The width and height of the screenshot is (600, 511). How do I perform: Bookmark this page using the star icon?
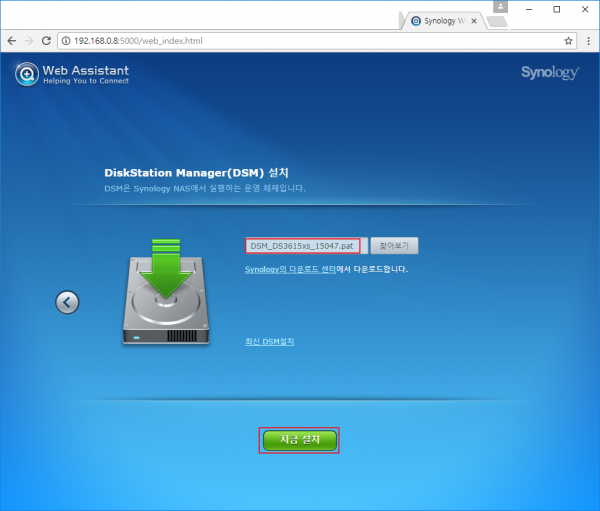coord(568,41)
